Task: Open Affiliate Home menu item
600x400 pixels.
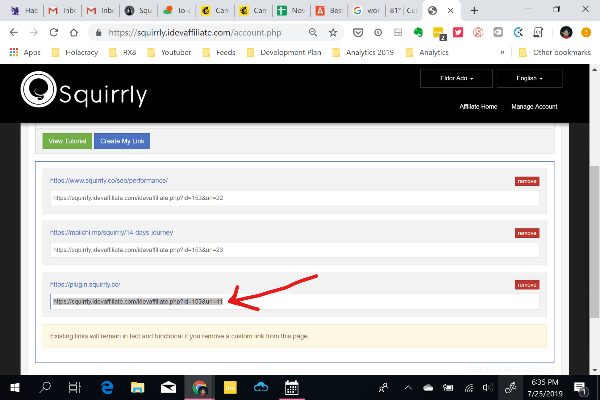Action: [x=478, y=106]
